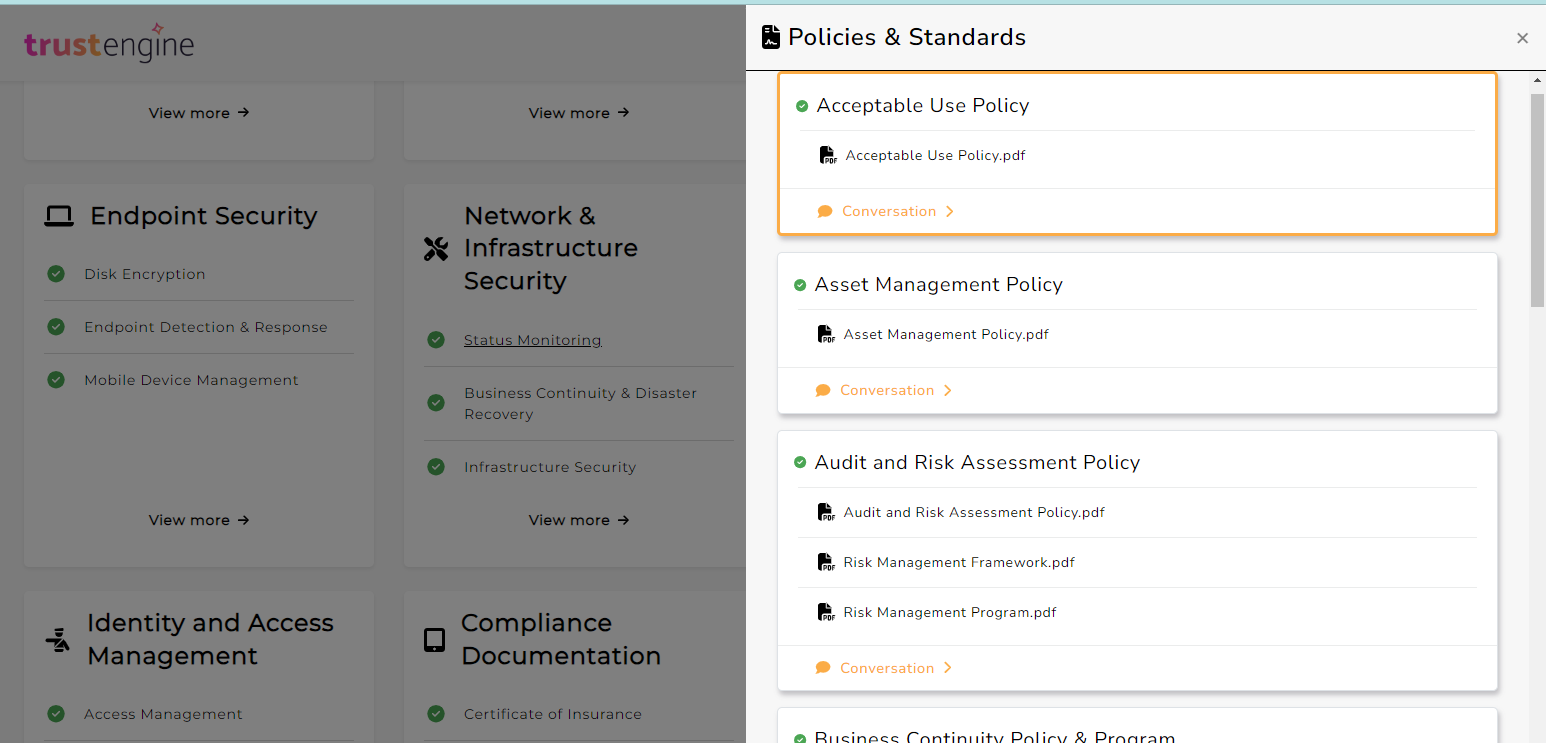Click the green check beside Disk Encryption
The height and width of the screenshot is (743, 1546).
[56, 274]
